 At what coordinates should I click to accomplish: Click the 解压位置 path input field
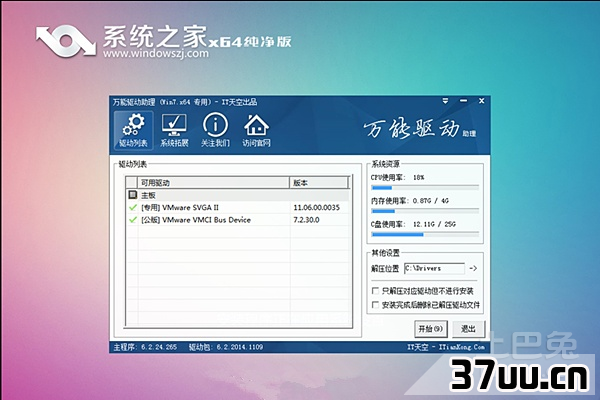pos(434,268)
